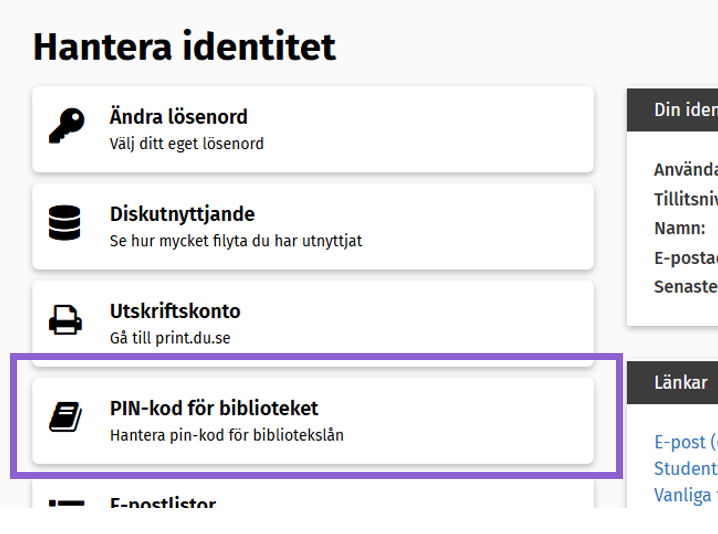The width and height of the screenshot is (718, 534).
Task: Click the book icon for PIN-kod
Action: click(65, 417)
